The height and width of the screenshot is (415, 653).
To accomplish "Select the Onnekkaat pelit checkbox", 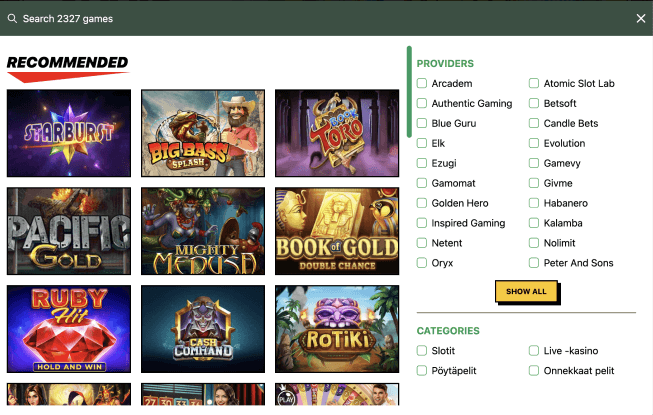I will tap(534, 371).
